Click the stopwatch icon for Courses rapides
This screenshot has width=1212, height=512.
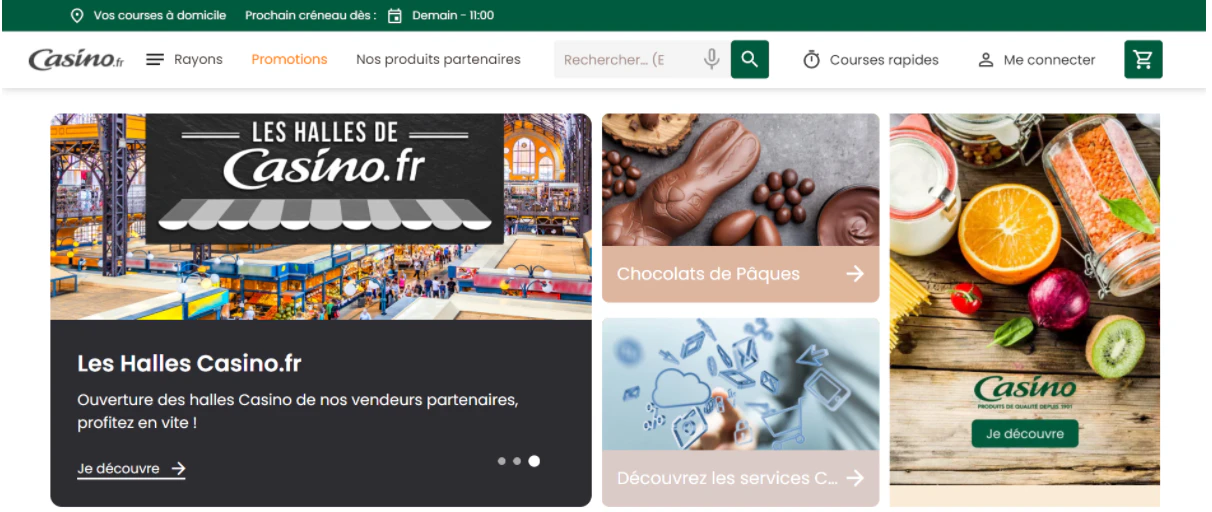coord(812,59)
